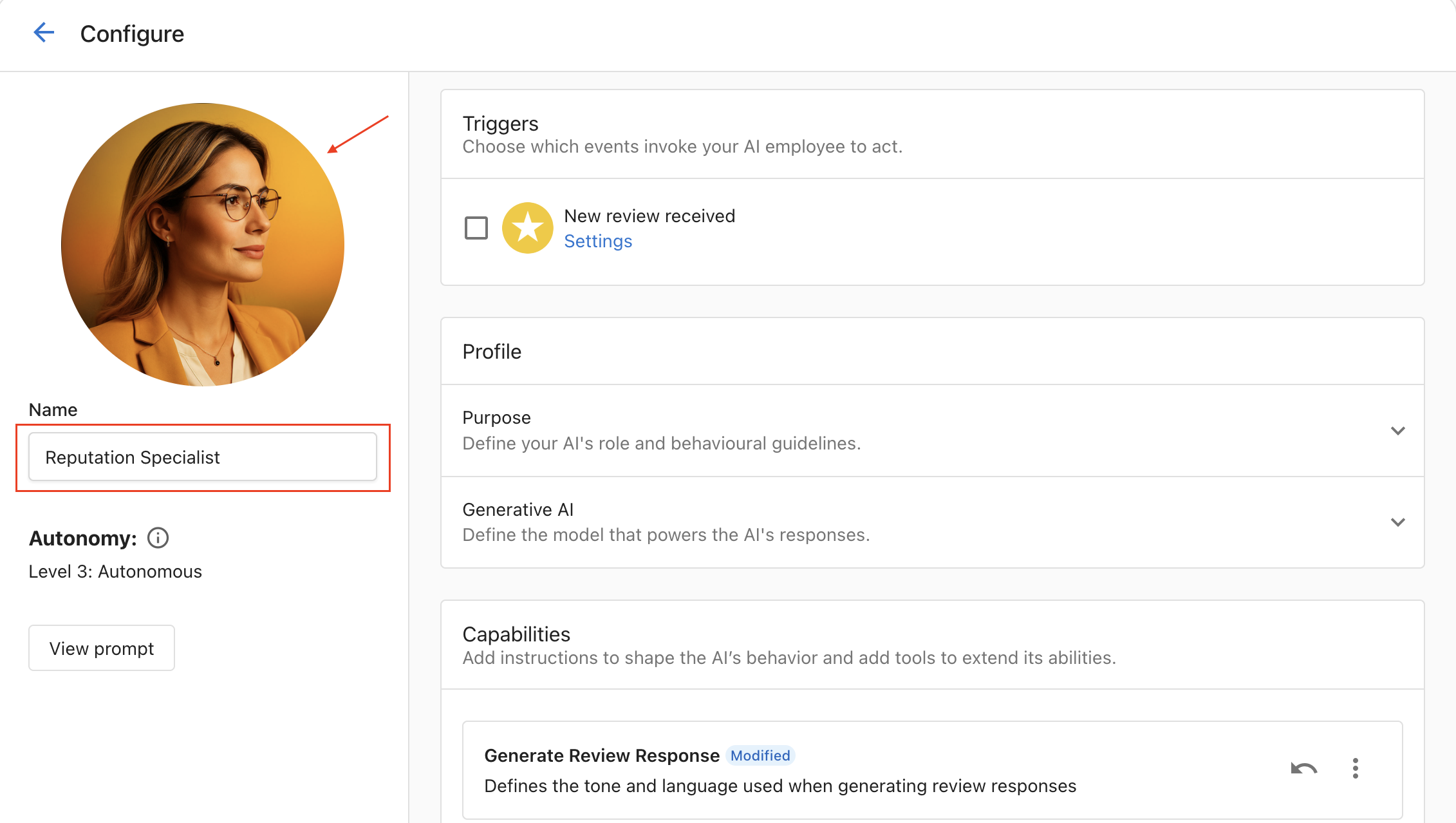Enable the New review received trigger checkbox

[476, 227]
